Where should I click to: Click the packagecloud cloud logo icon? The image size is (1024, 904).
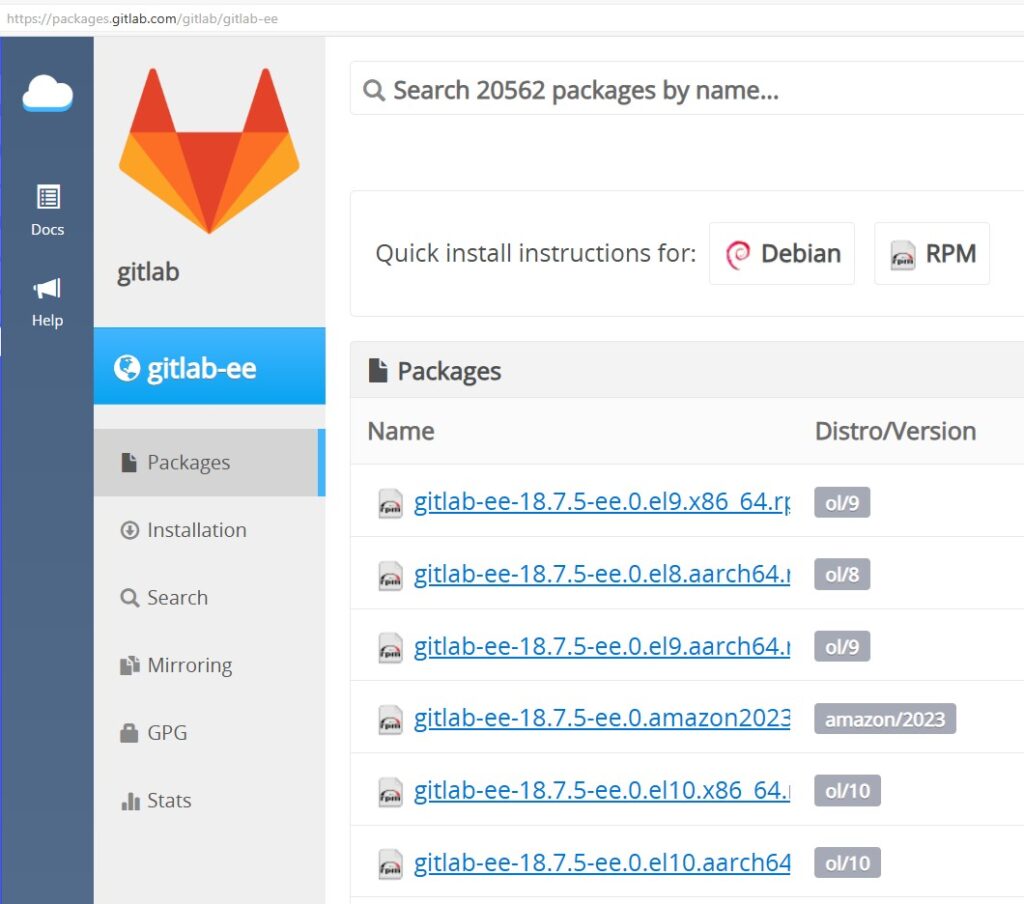click(47, 94)
